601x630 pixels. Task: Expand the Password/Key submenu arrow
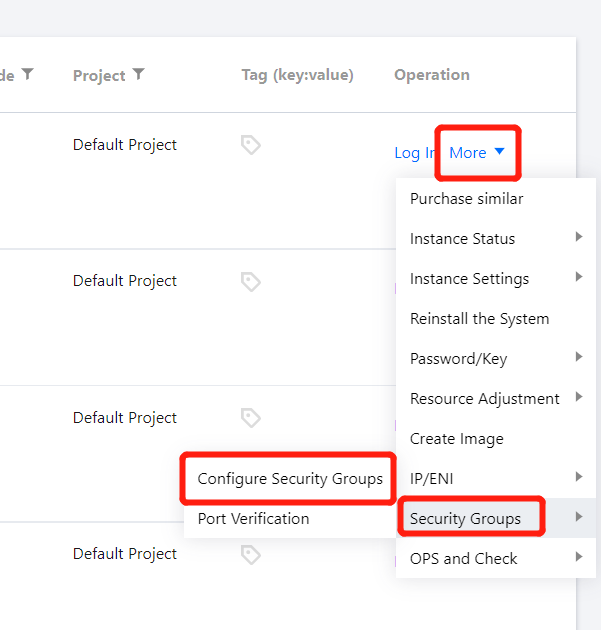tap(579, 358)
